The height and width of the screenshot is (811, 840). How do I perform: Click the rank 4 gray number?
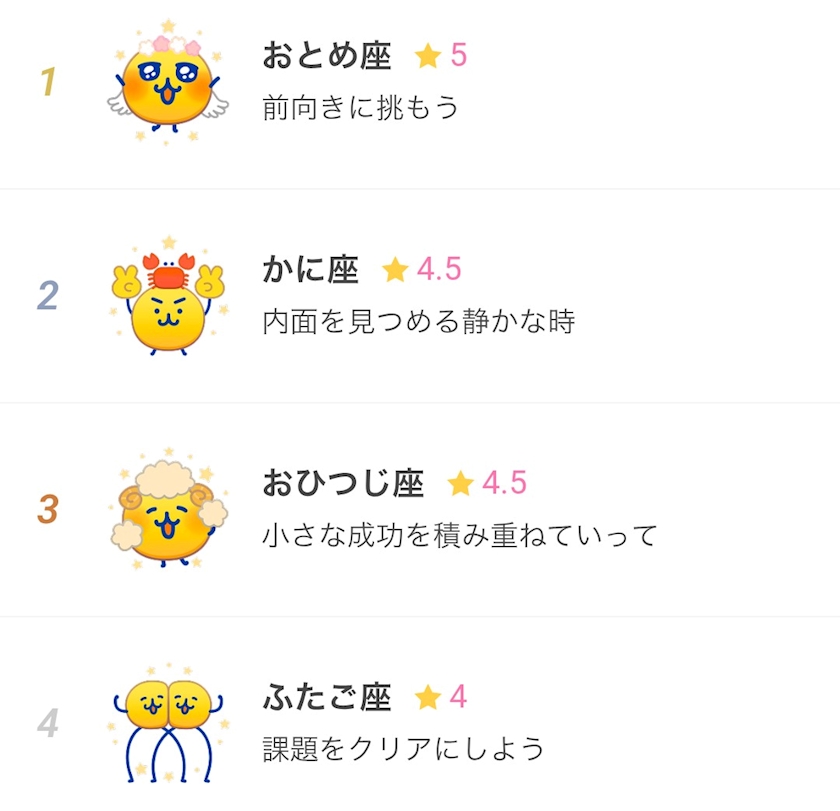point(47,723)
